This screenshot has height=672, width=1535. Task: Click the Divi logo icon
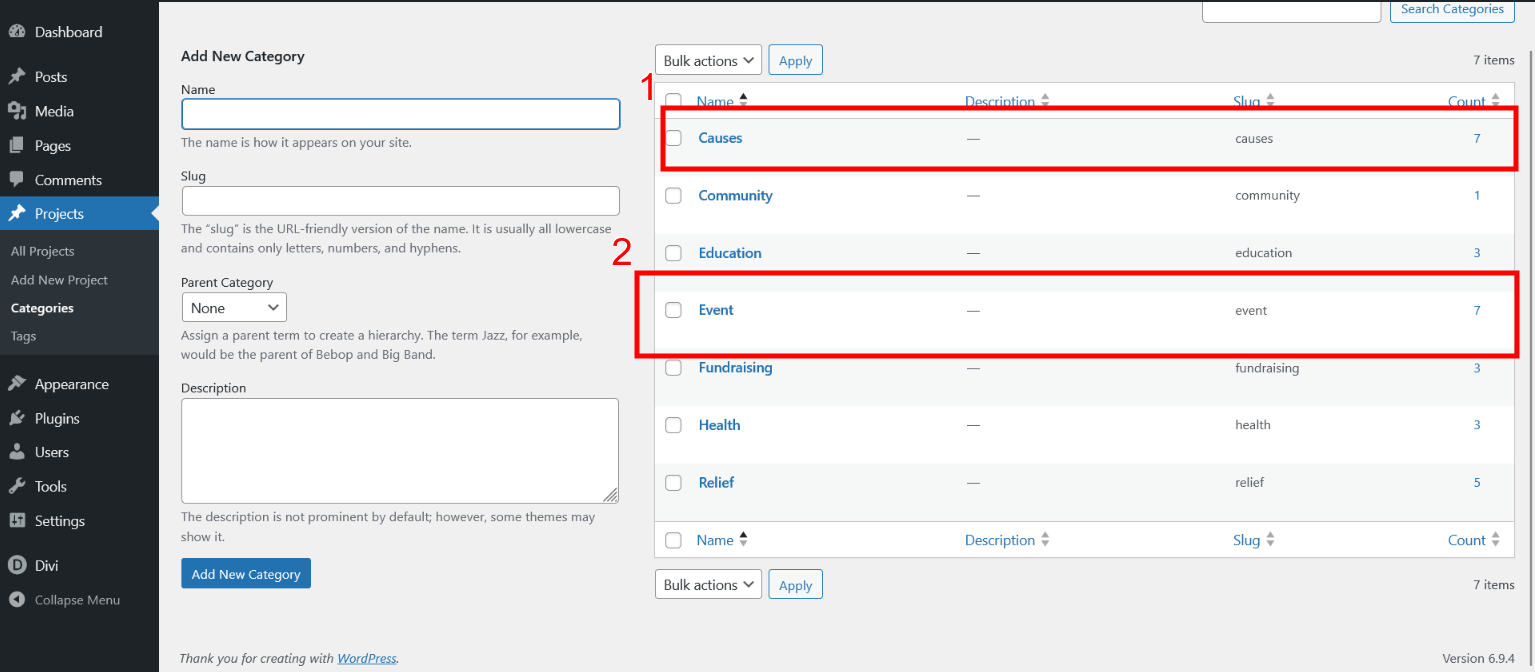point(16,565)
